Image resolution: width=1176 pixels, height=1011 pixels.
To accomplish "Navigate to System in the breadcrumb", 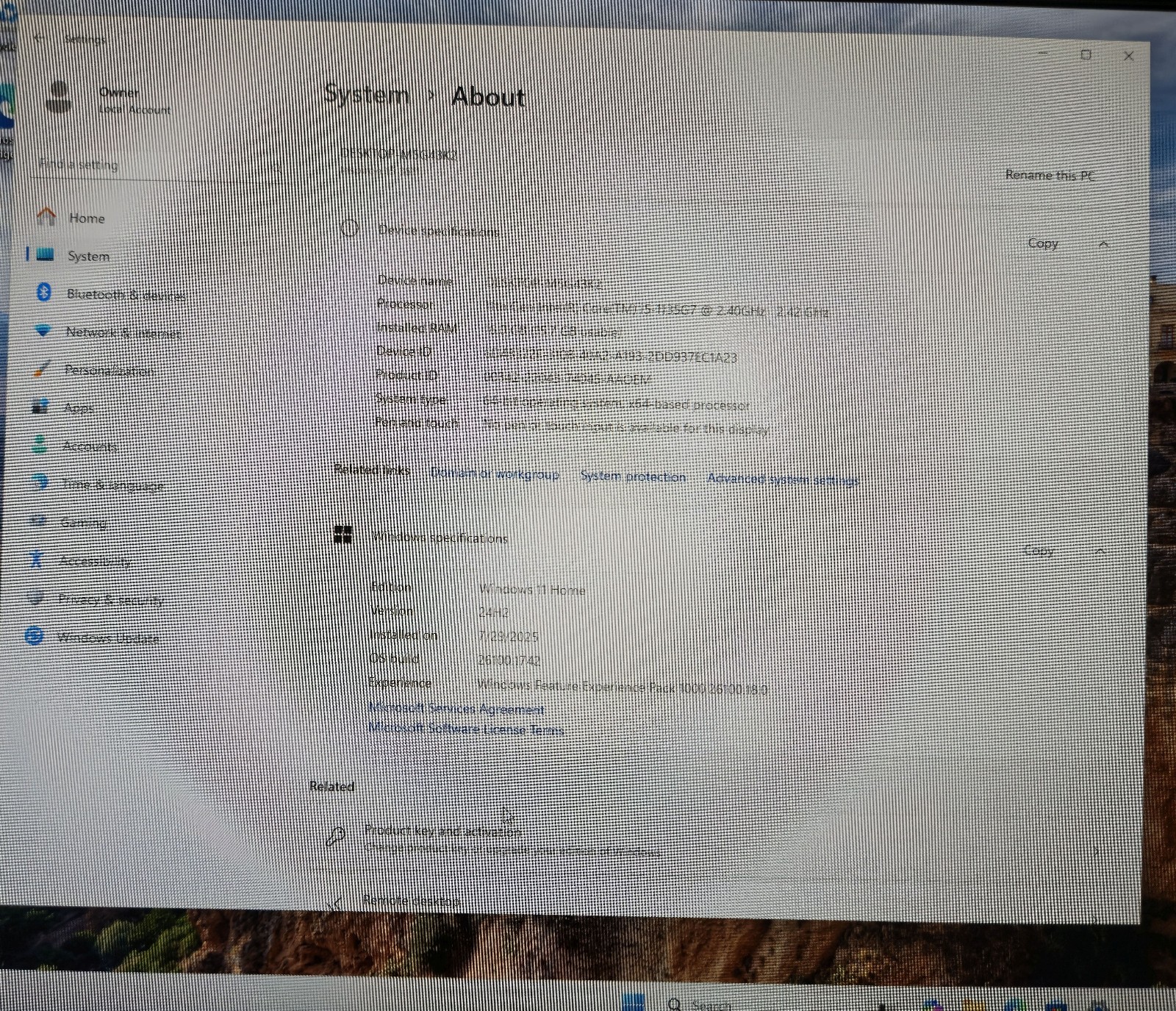I will pos(366,94).
